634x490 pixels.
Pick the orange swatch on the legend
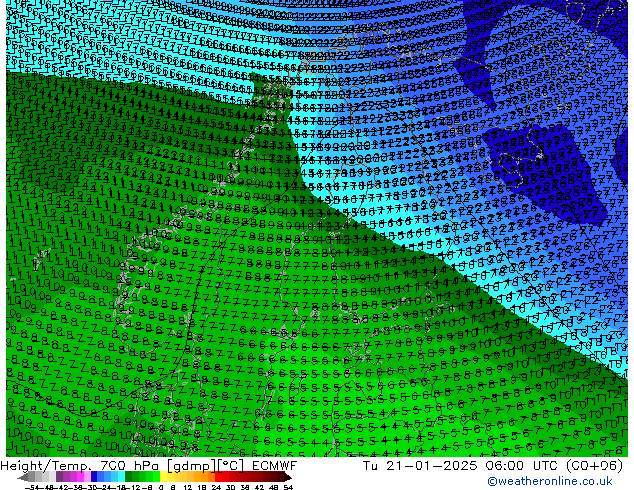(x=205, y=476)
